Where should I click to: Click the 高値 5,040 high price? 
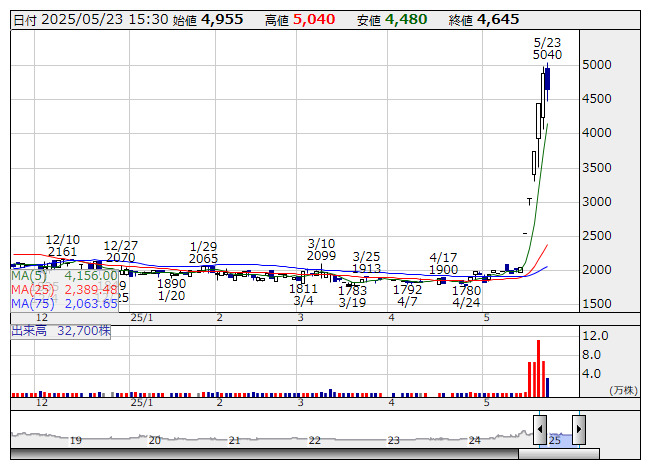click(x=300, y=20)
